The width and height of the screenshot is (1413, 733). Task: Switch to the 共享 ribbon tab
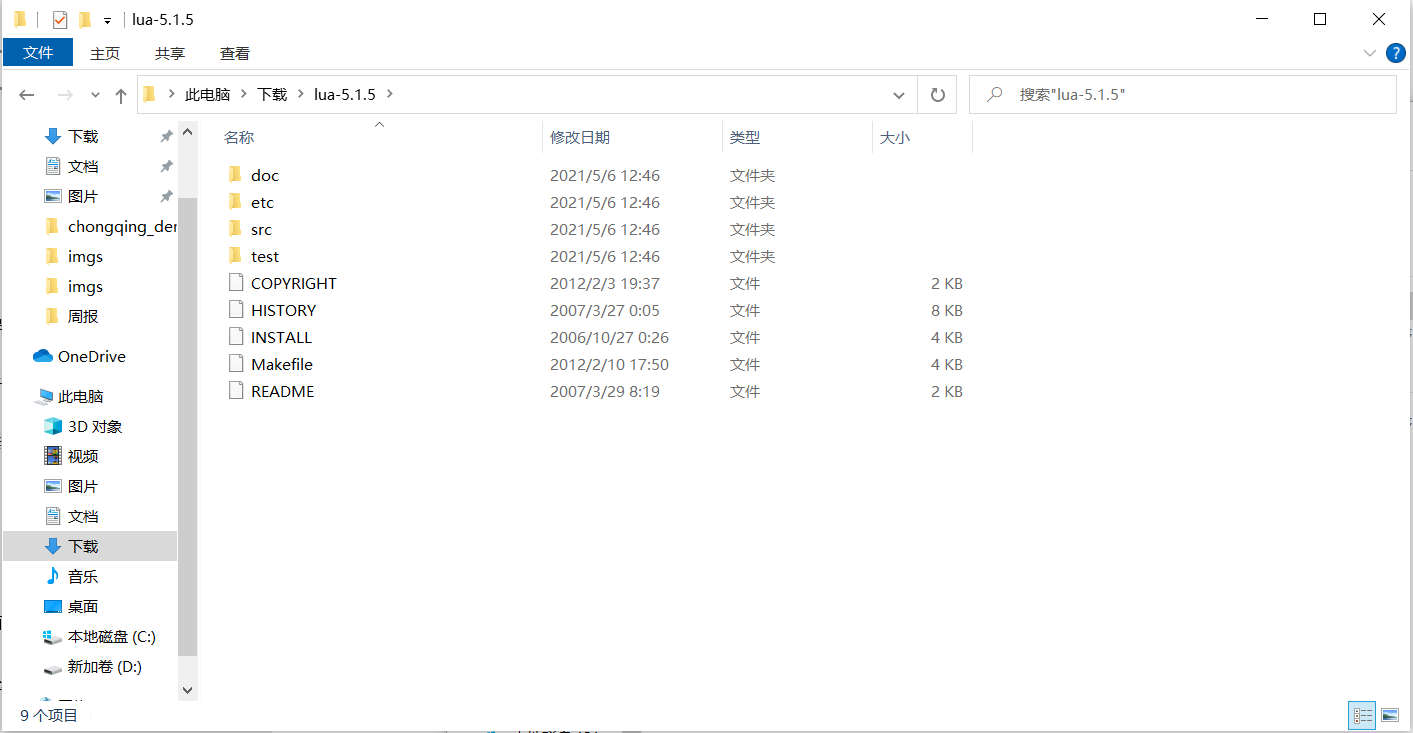click(x=169, y=53)
